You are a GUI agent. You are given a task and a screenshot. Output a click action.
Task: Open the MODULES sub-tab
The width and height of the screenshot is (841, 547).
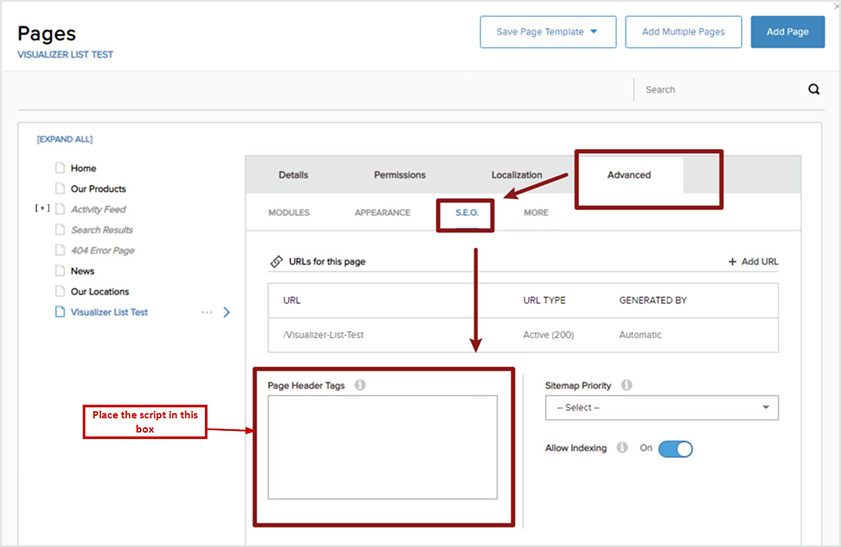coord(289,213)
